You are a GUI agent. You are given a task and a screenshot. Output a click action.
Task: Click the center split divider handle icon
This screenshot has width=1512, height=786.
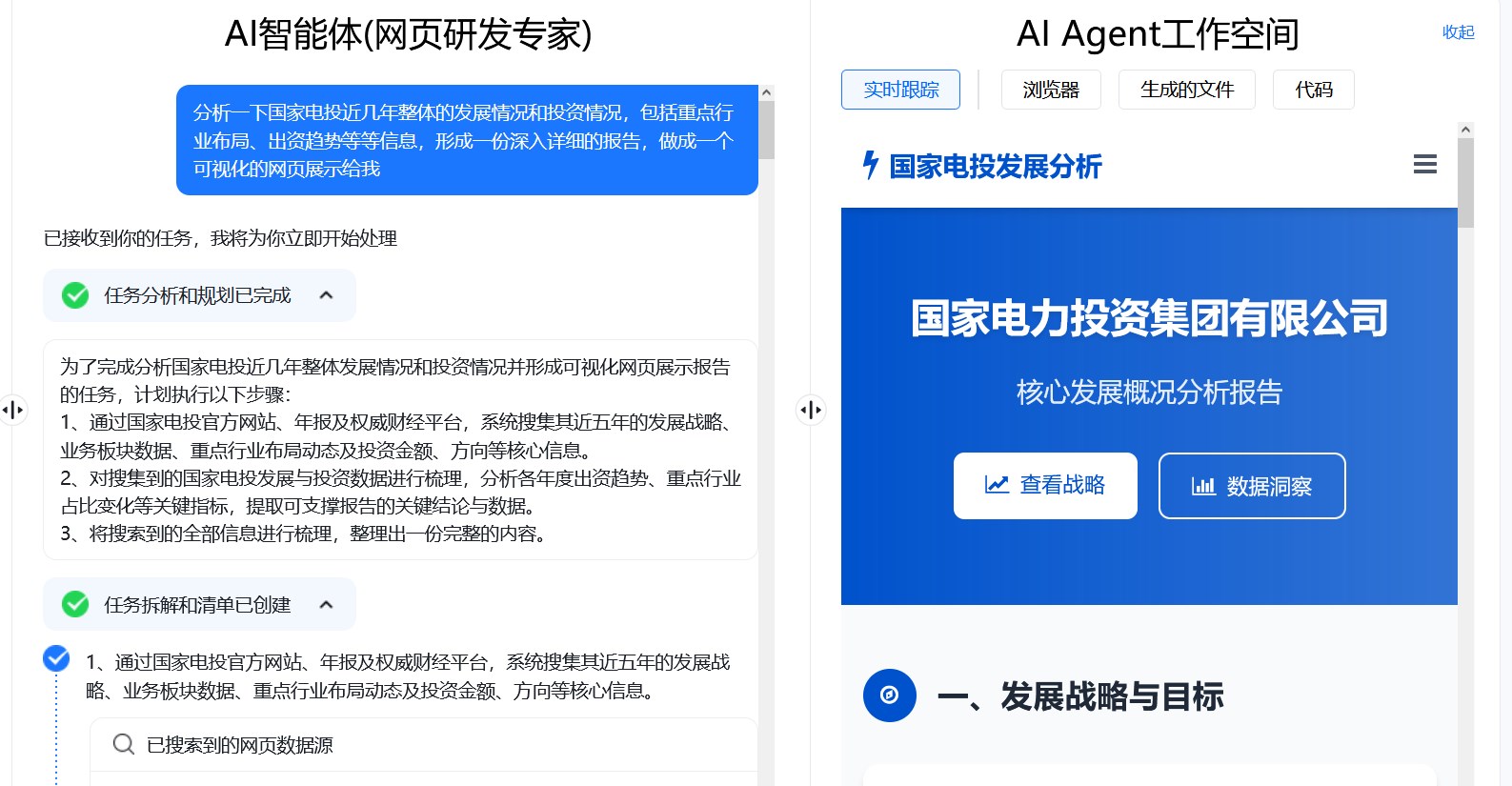pyautogui.click(x=811, y=410)
